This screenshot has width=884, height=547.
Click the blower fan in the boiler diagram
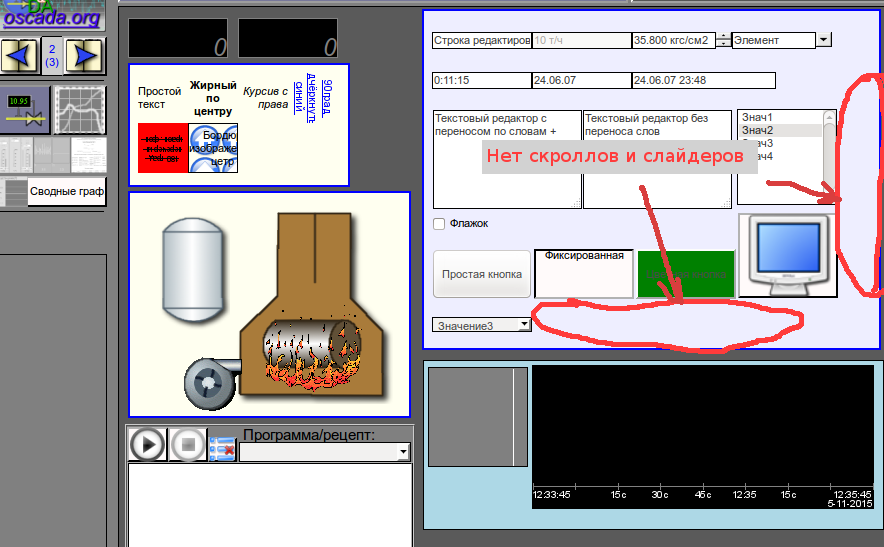(x=209, y=383)
